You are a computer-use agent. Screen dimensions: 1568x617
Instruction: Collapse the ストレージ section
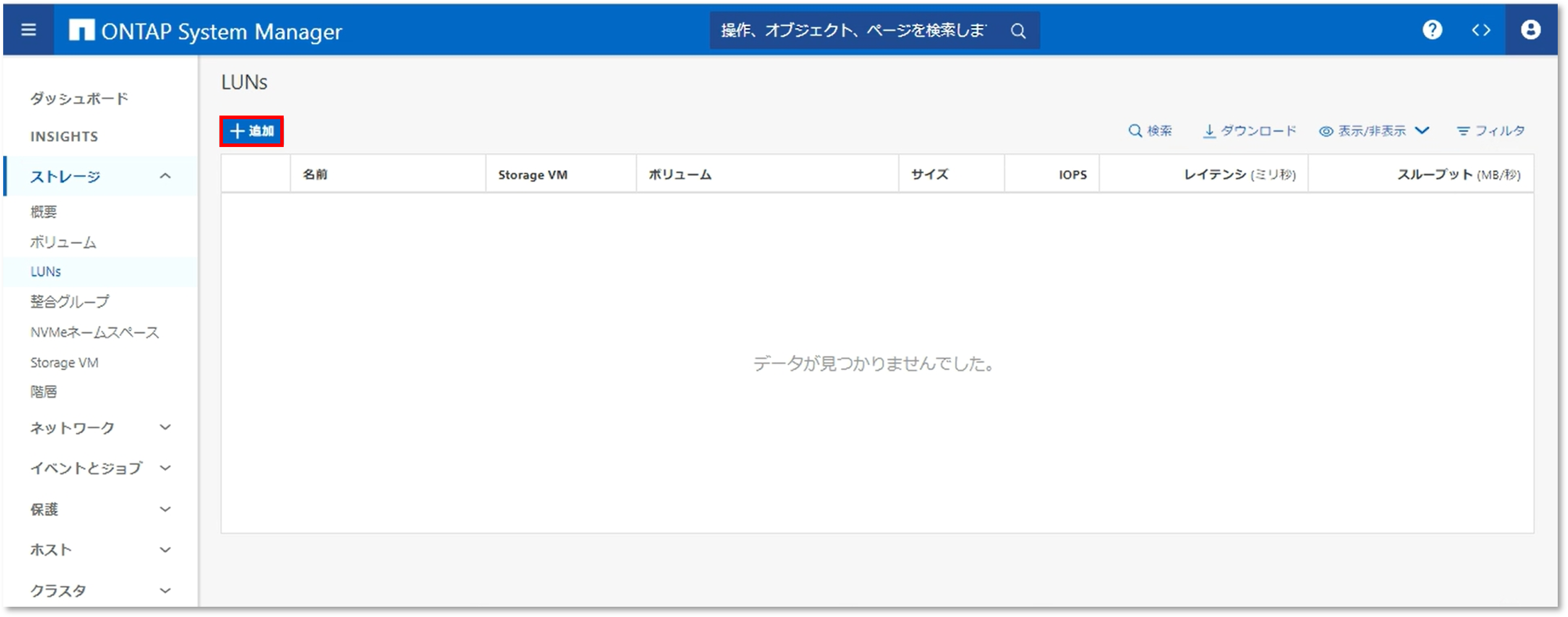coord(100,177)
